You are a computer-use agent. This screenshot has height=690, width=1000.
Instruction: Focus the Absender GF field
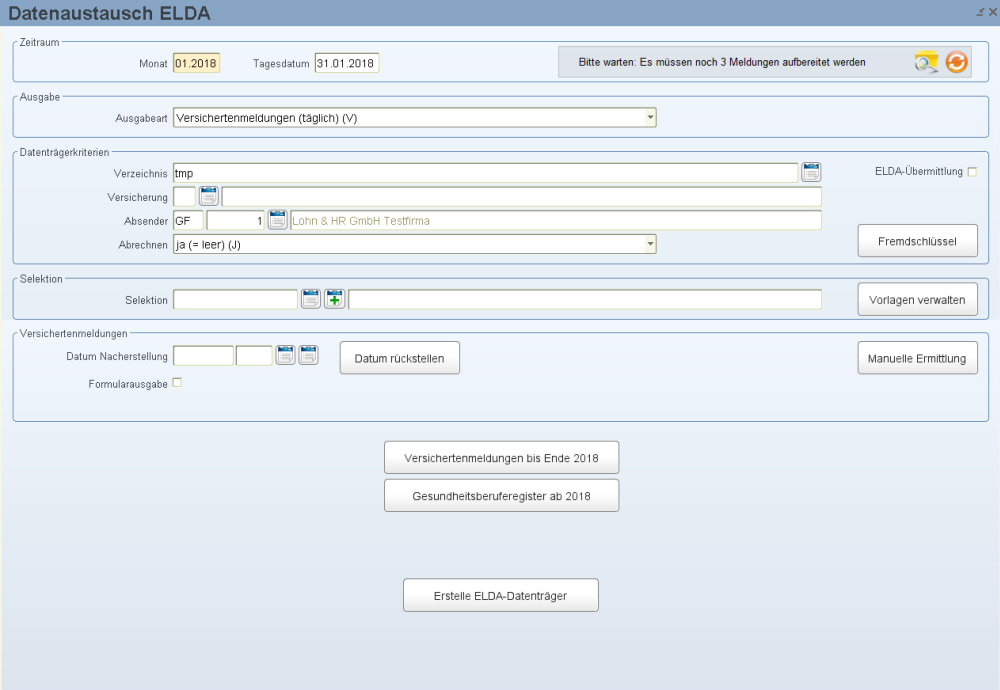(x=188, y=221)
